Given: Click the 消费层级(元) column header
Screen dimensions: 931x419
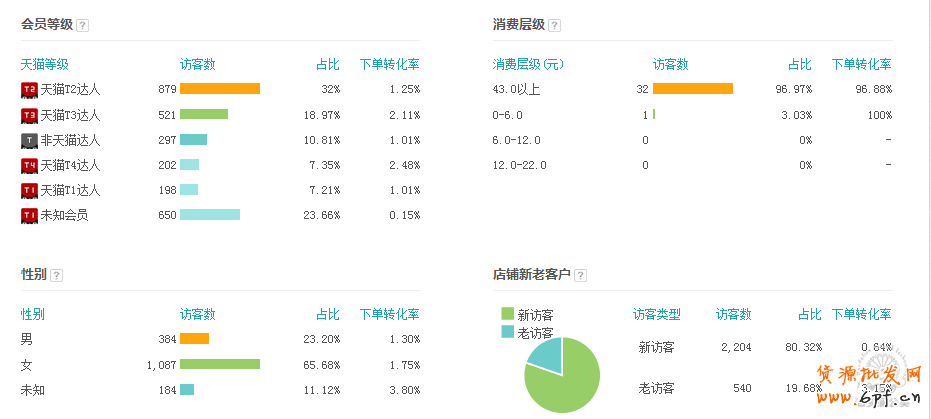Looking at the screenshot, I should point(528,64).
